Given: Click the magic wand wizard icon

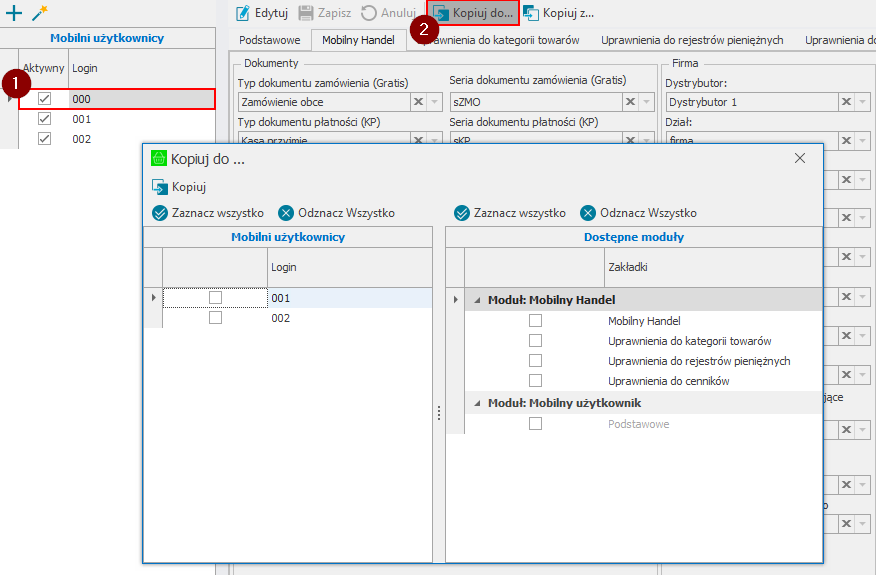Looking at the screenshot, I should point(40,13).
